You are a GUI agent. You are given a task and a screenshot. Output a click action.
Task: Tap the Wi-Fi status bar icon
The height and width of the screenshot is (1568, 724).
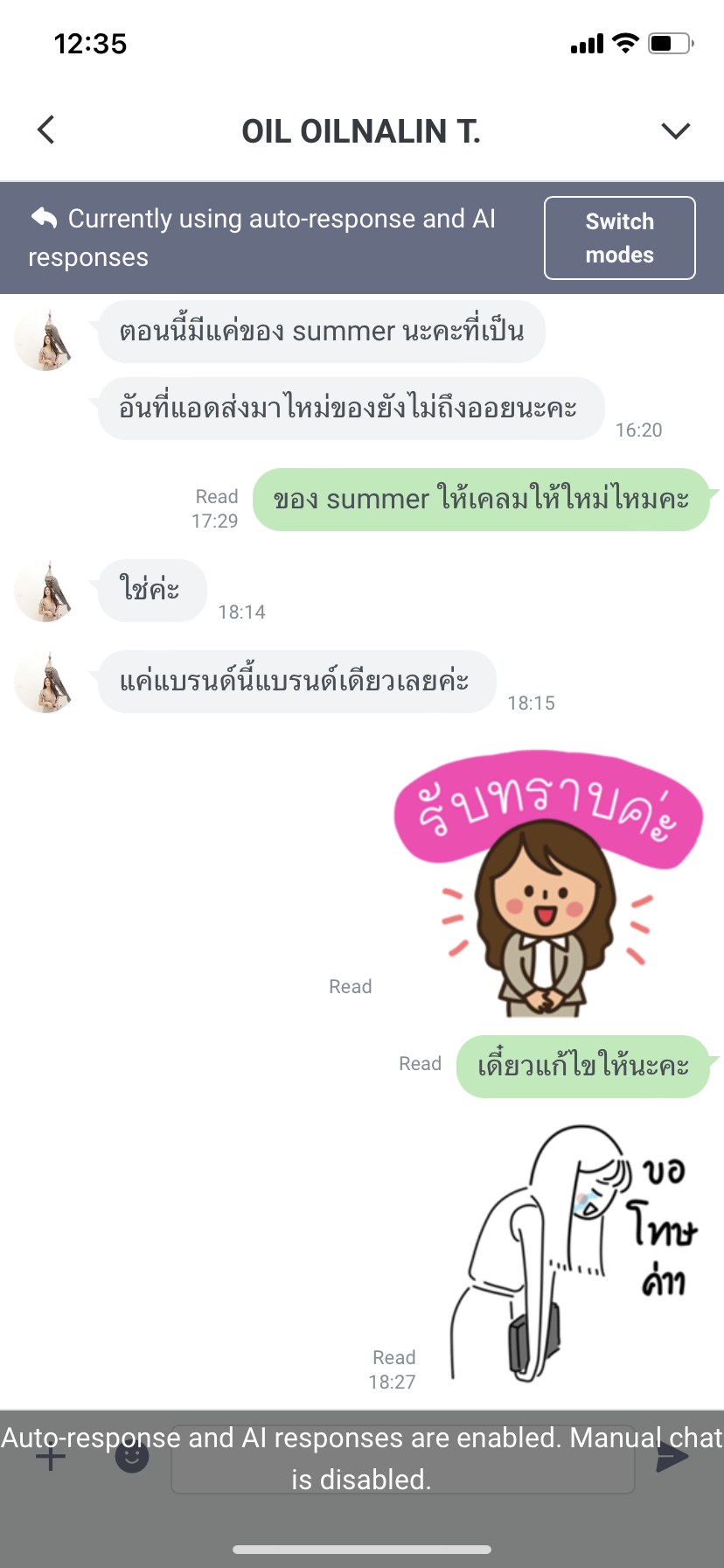point(626,43)
